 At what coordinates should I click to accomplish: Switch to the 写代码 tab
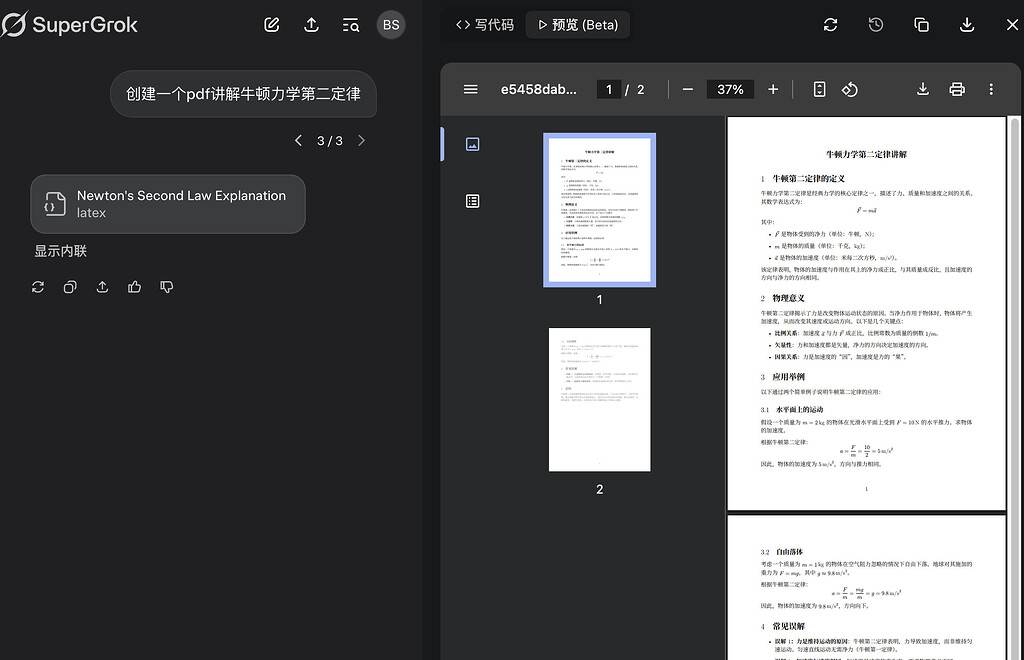485,25
